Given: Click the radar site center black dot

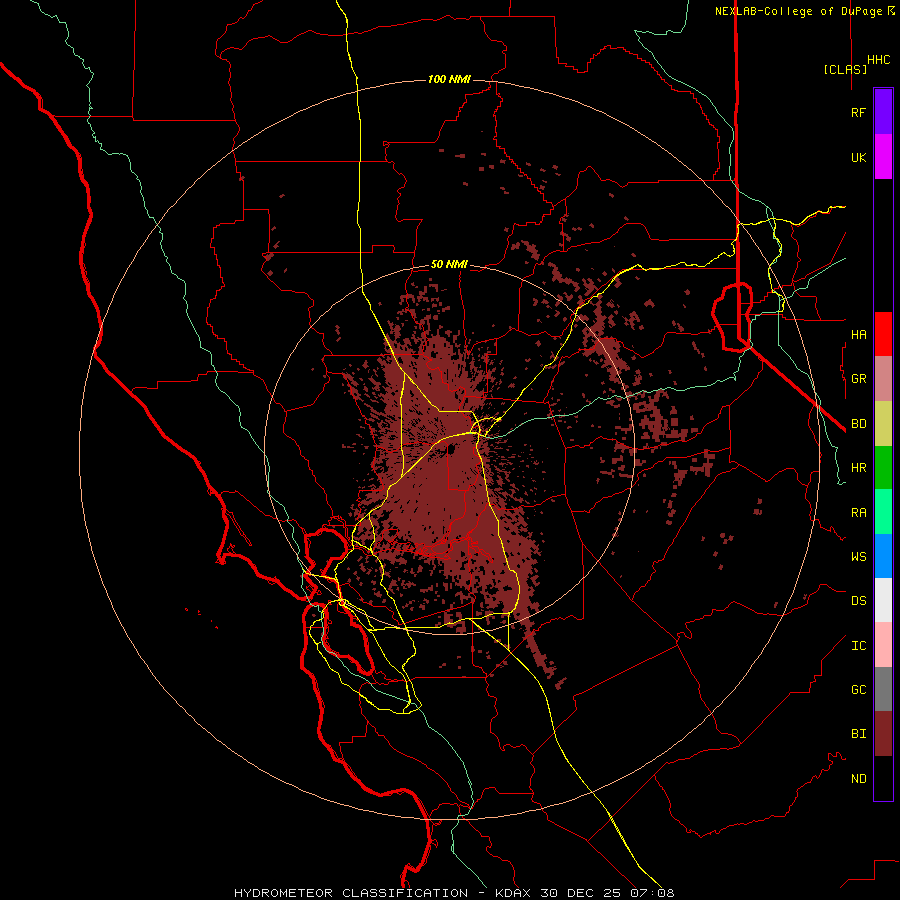Looking at the screenshot, I should pyautogui.click(x=451, y=449).
